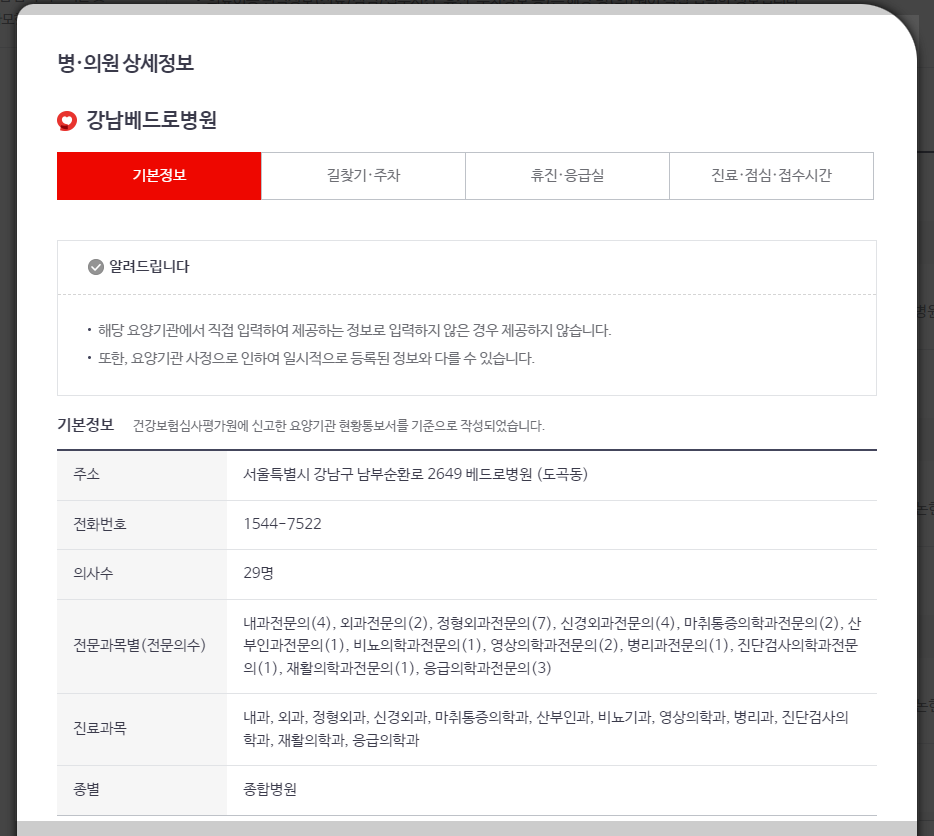Click the 진료과목 row label
The height and width of the screenshot is (836, 934).
click(x=99, y=728)
